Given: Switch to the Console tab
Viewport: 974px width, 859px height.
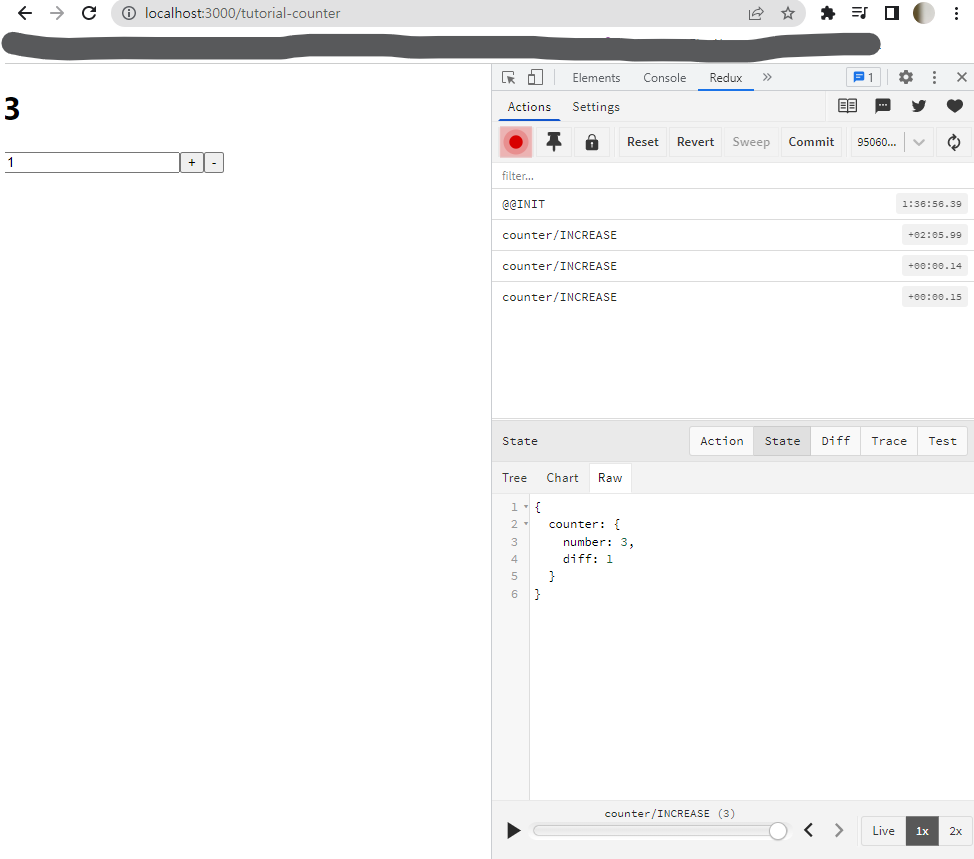Looking at the screenshot, I should click(664, 78).
